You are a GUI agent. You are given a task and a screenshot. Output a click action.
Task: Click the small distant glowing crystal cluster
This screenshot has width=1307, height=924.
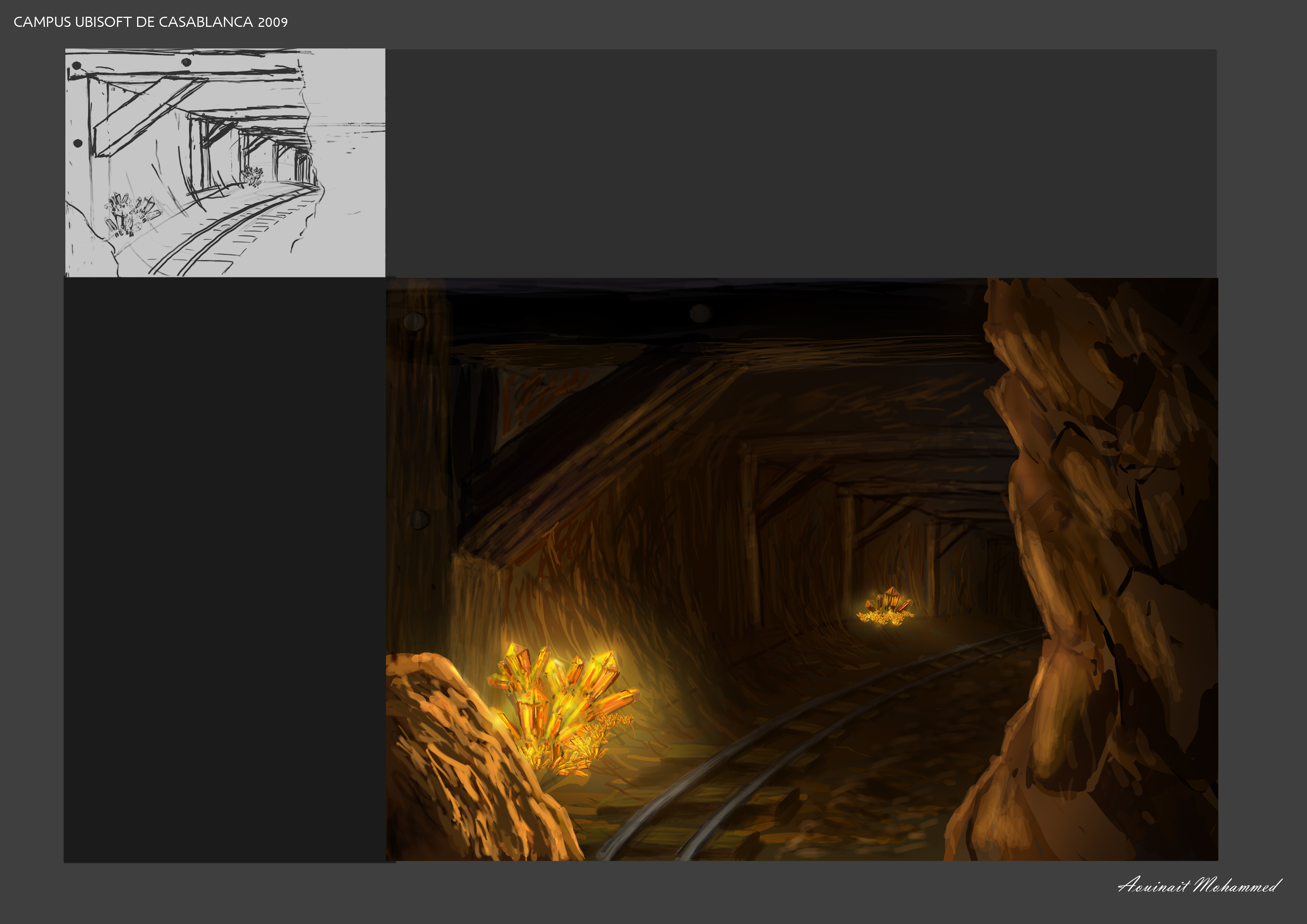[x=886, y=607]
